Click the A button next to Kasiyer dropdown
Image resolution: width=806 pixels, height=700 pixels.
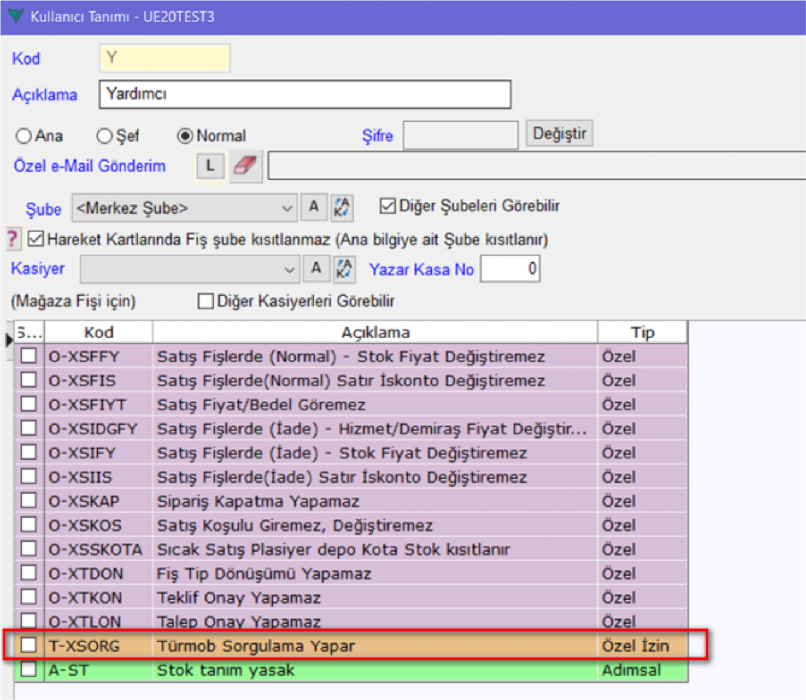coord(313,268)
